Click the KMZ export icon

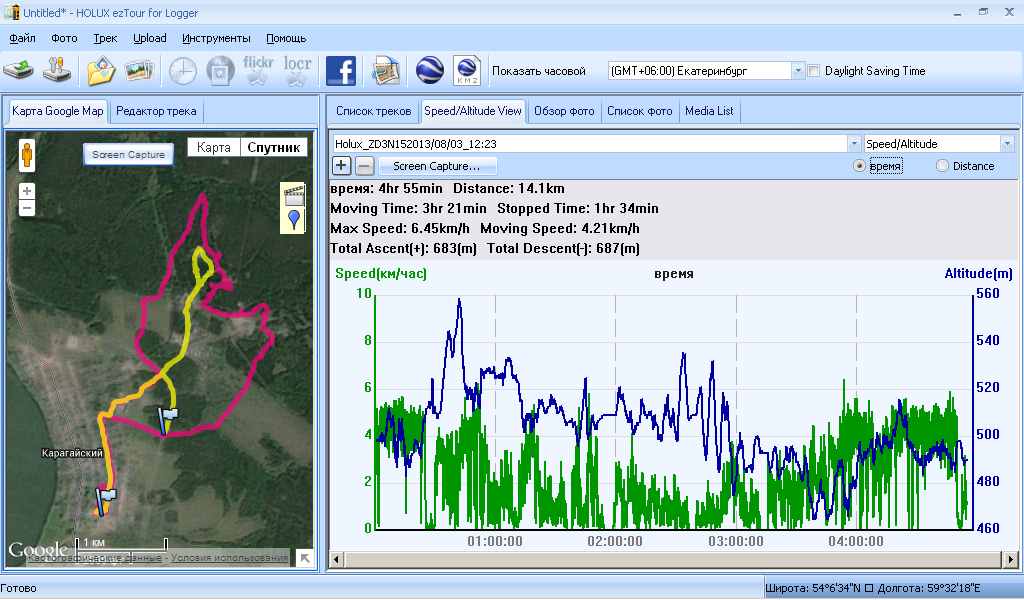pos(467,71)
